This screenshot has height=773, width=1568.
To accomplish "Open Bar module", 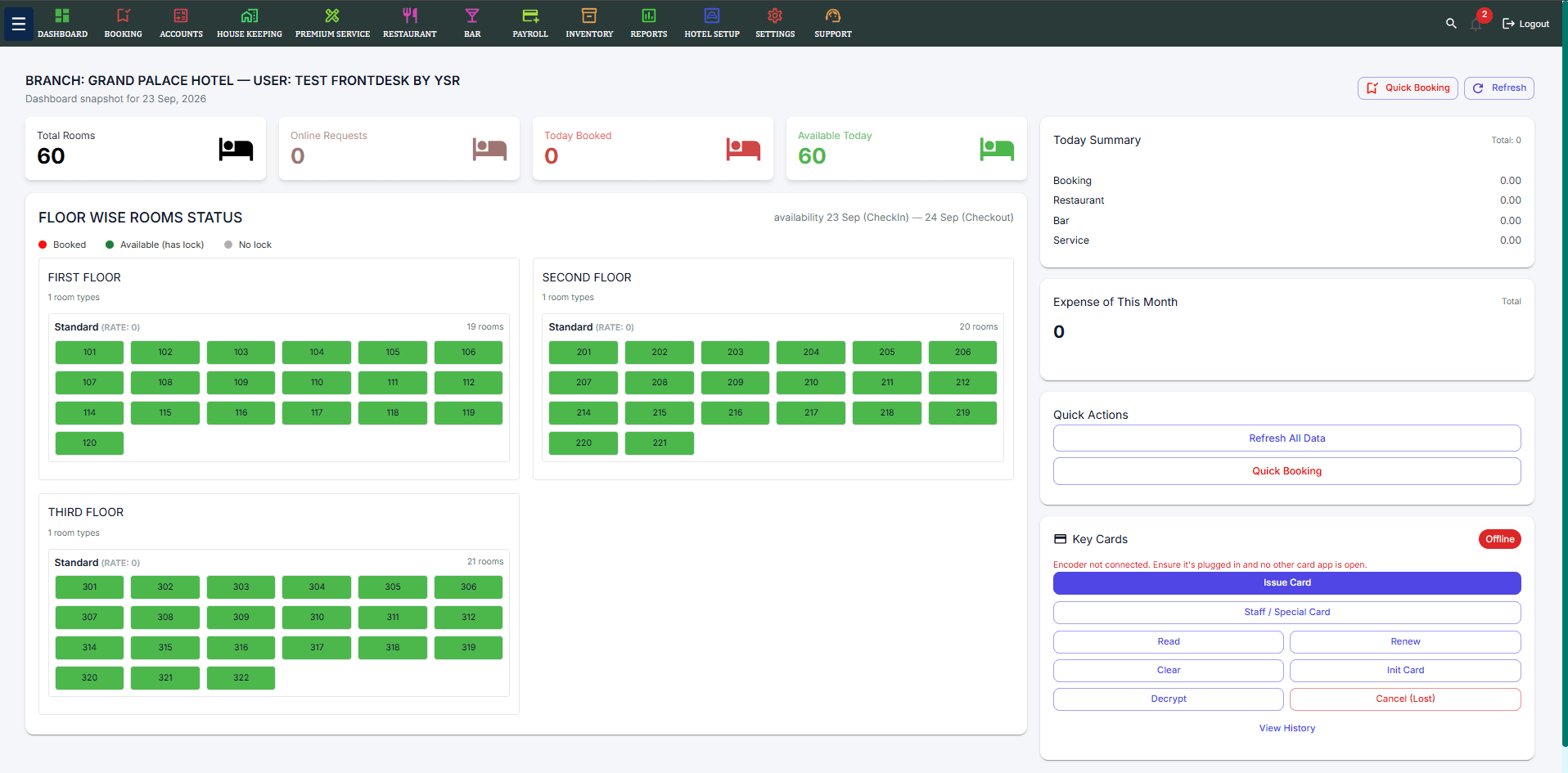I will (472, 24).
